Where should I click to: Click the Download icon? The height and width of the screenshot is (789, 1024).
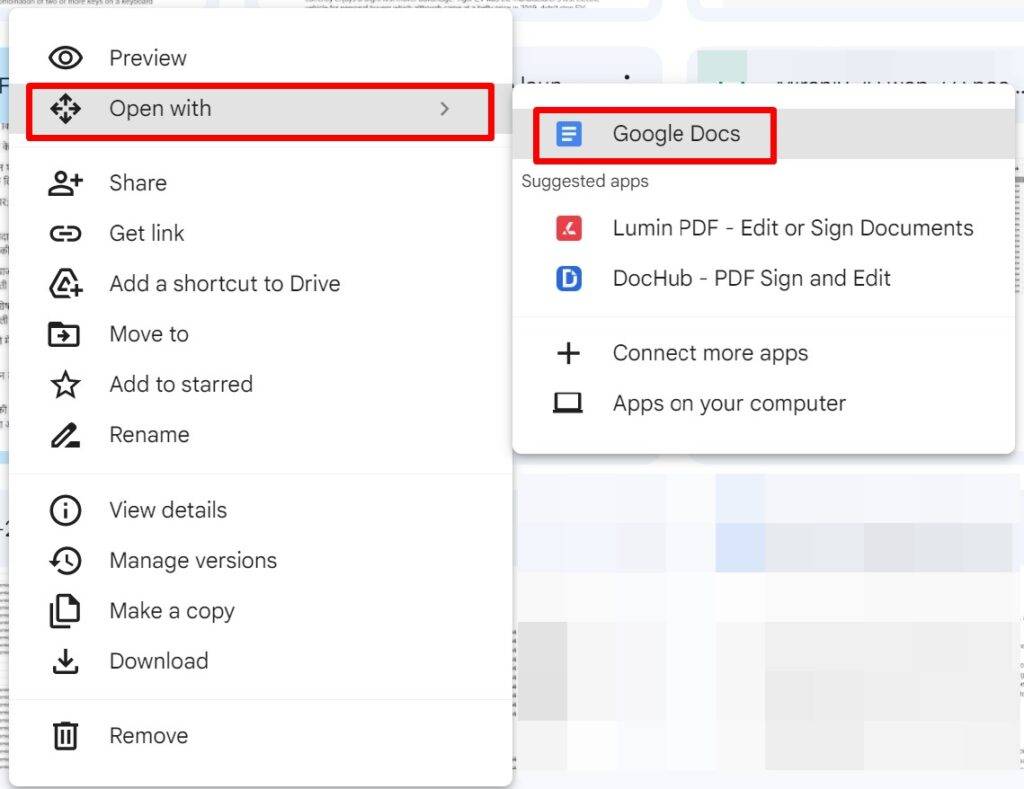pos(65,660)
